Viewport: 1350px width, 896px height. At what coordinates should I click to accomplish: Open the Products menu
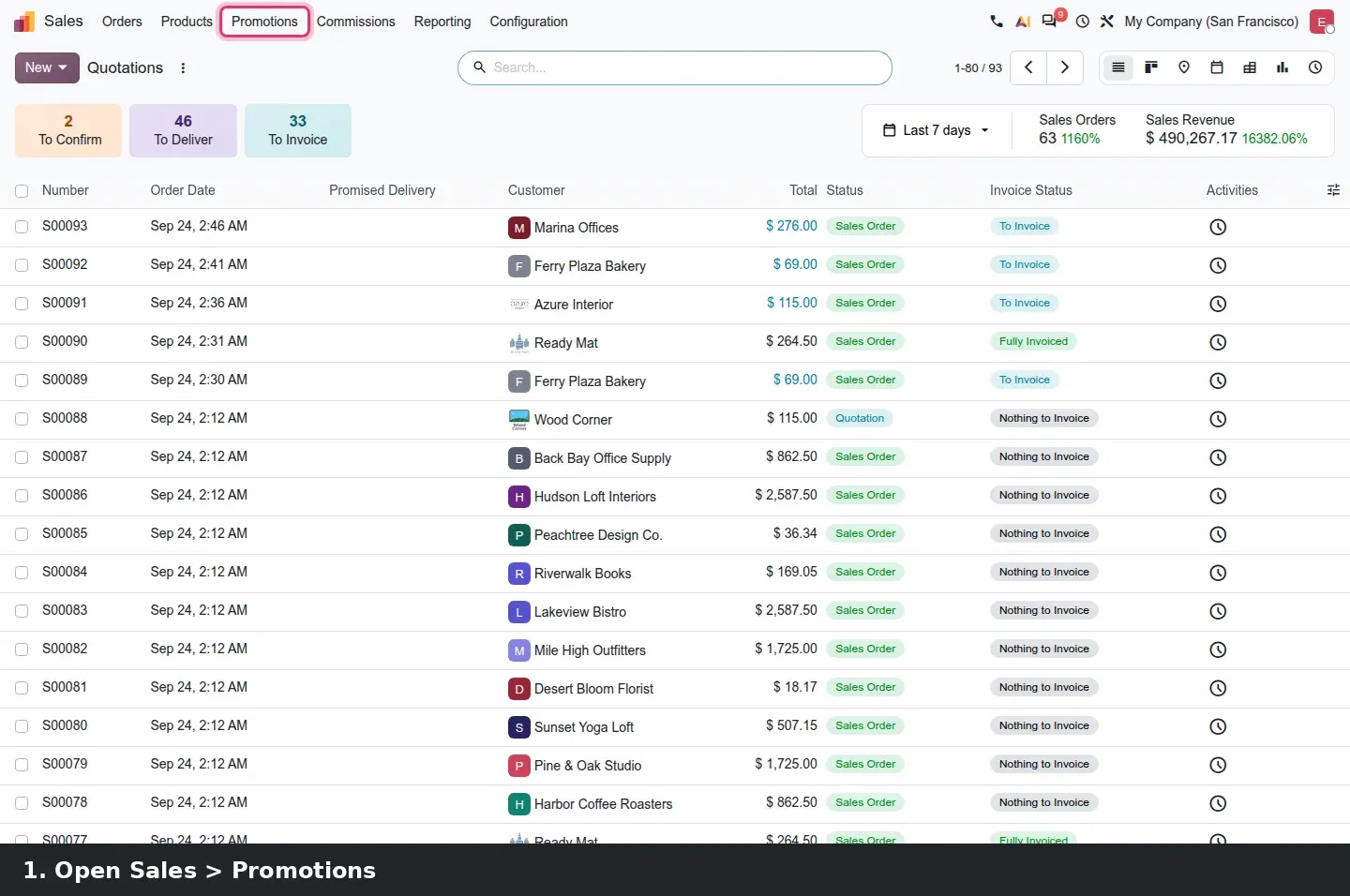pyautogui.click(x=187, y=22)
